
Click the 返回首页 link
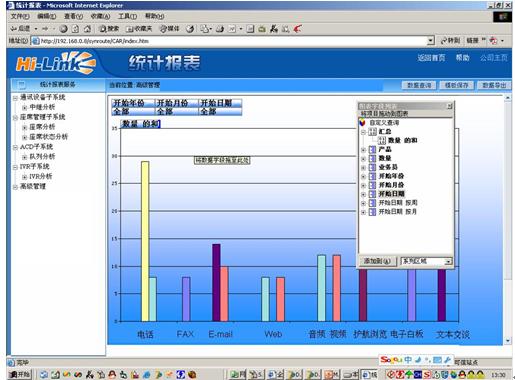[x=431, y=58]
